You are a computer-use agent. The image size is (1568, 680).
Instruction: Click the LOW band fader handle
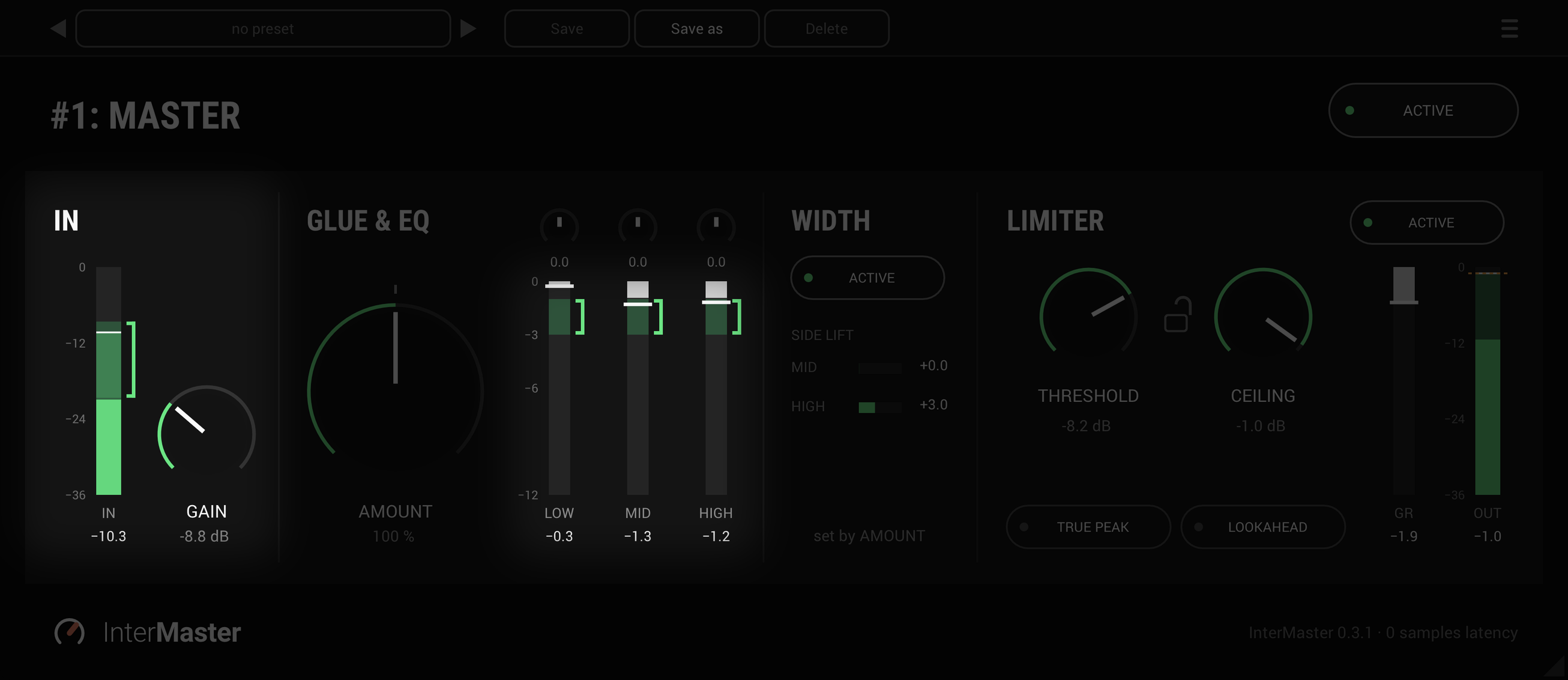(559, 285)
